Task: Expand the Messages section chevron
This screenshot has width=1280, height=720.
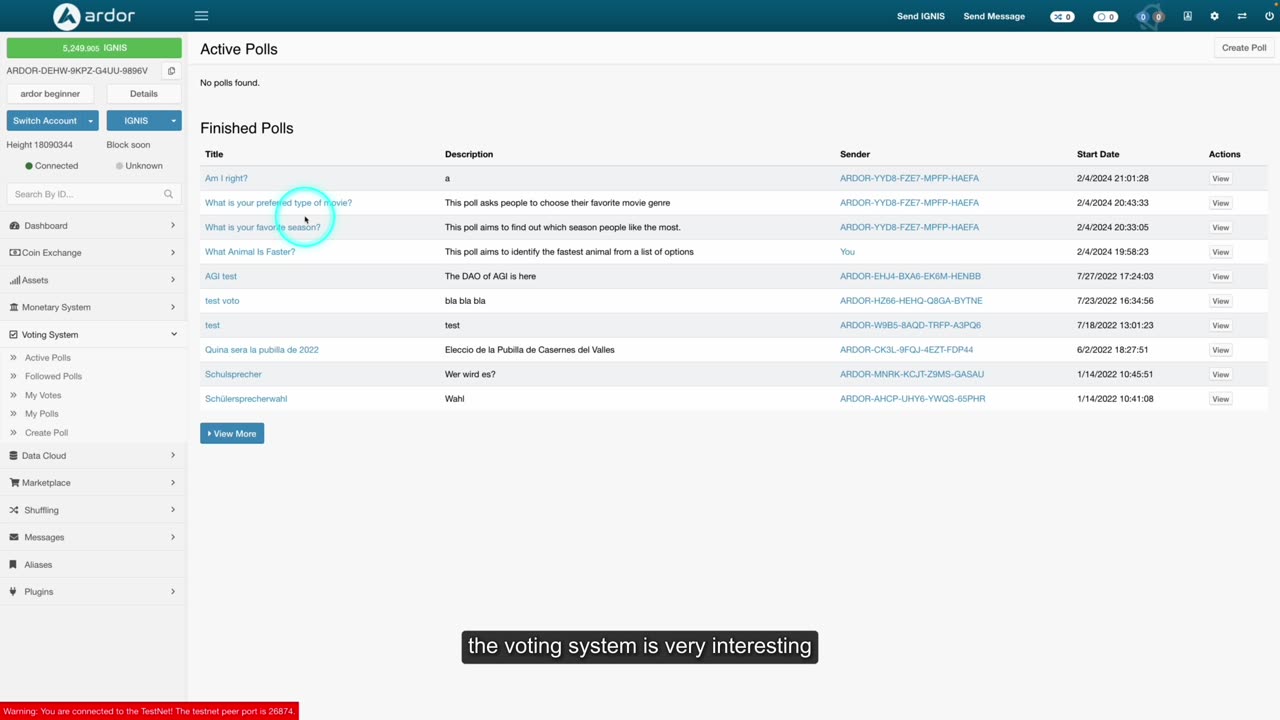Action: click(x=173, y=537)
